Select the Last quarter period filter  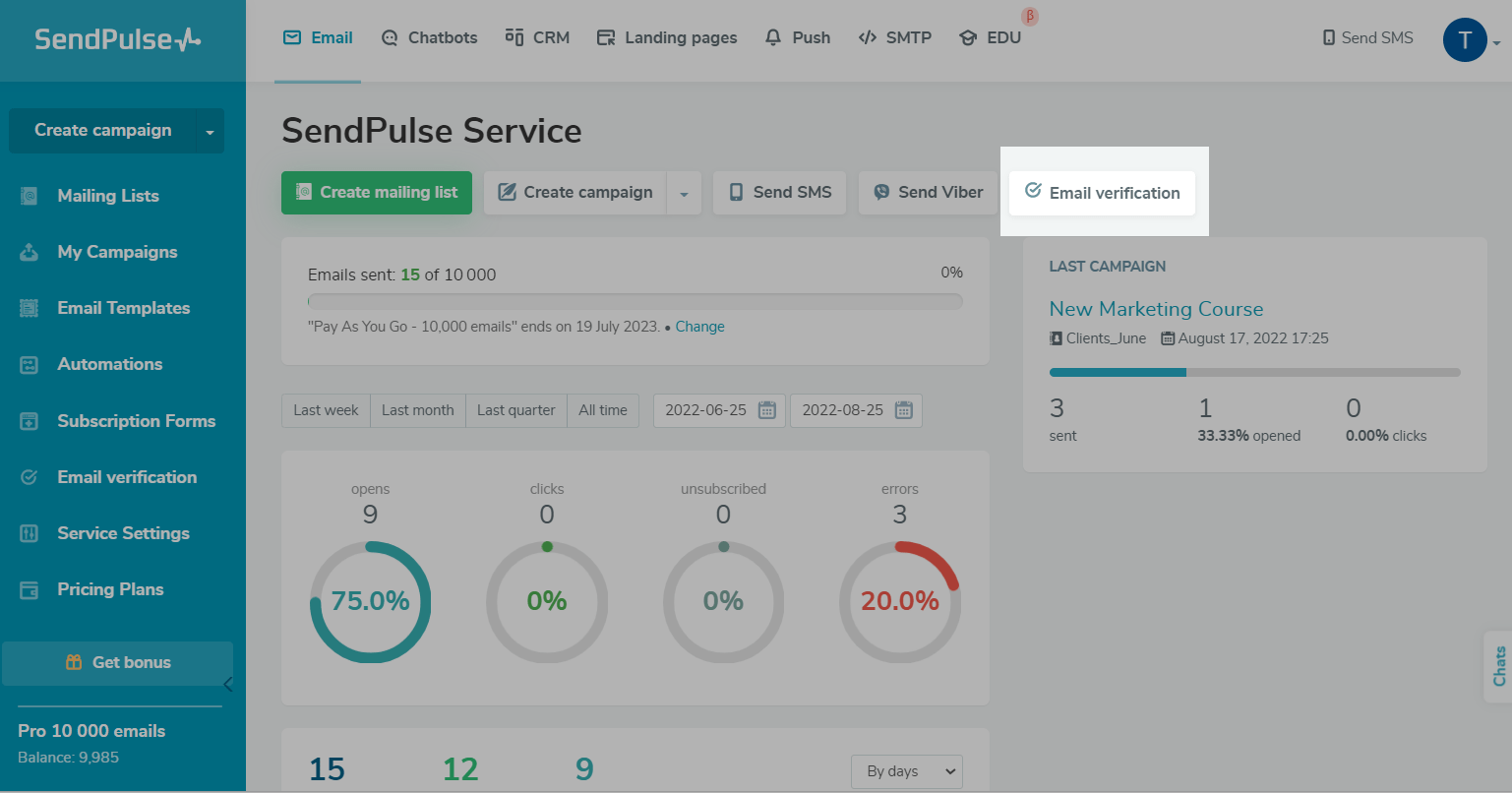point(515,410)
